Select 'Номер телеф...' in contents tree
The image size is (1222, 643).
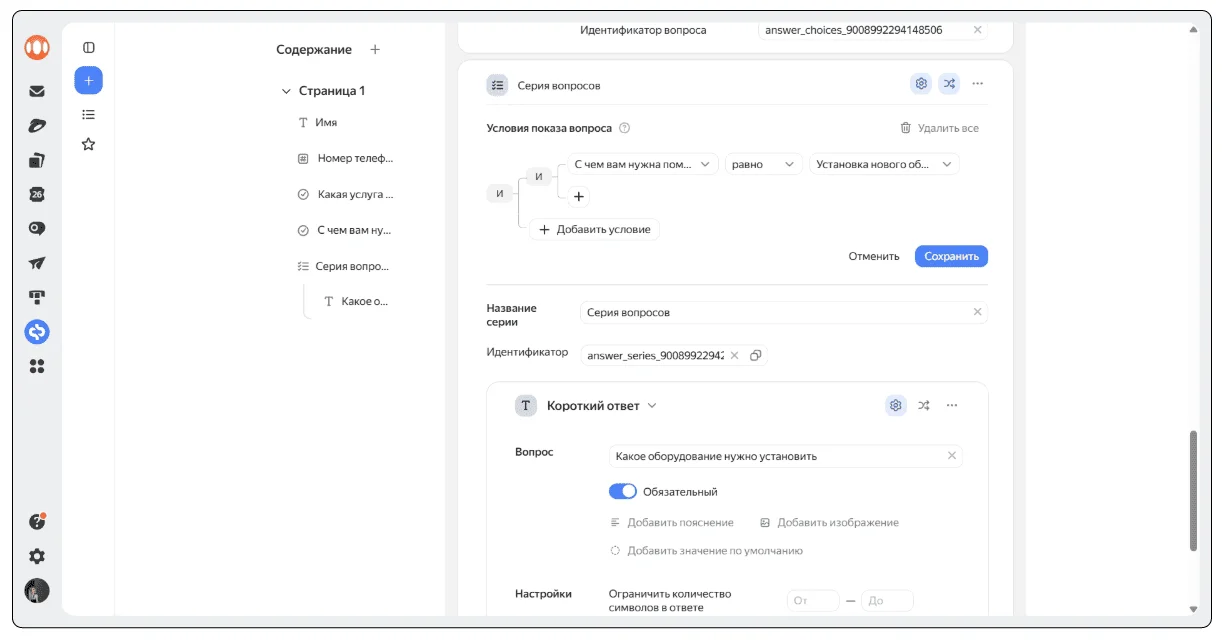click(355, 158)
